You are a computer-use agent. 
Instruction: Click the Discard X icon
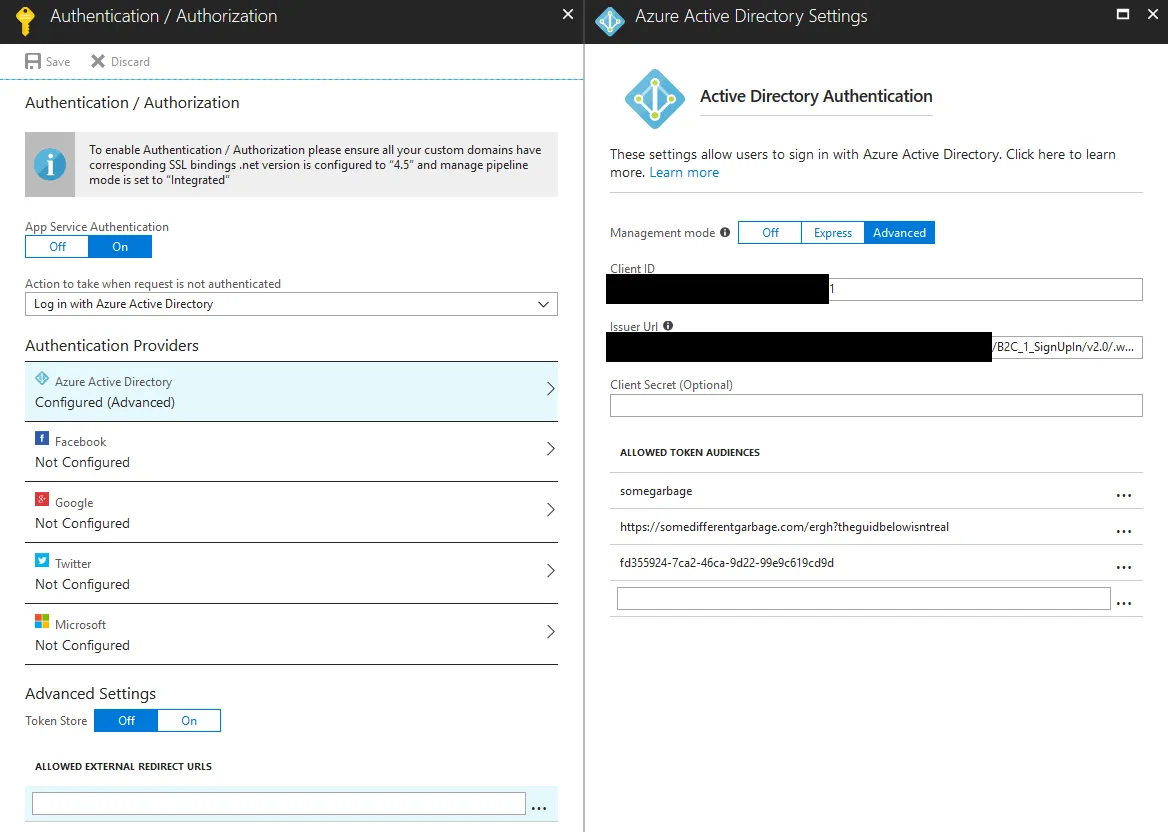click(x=98, y=61)
